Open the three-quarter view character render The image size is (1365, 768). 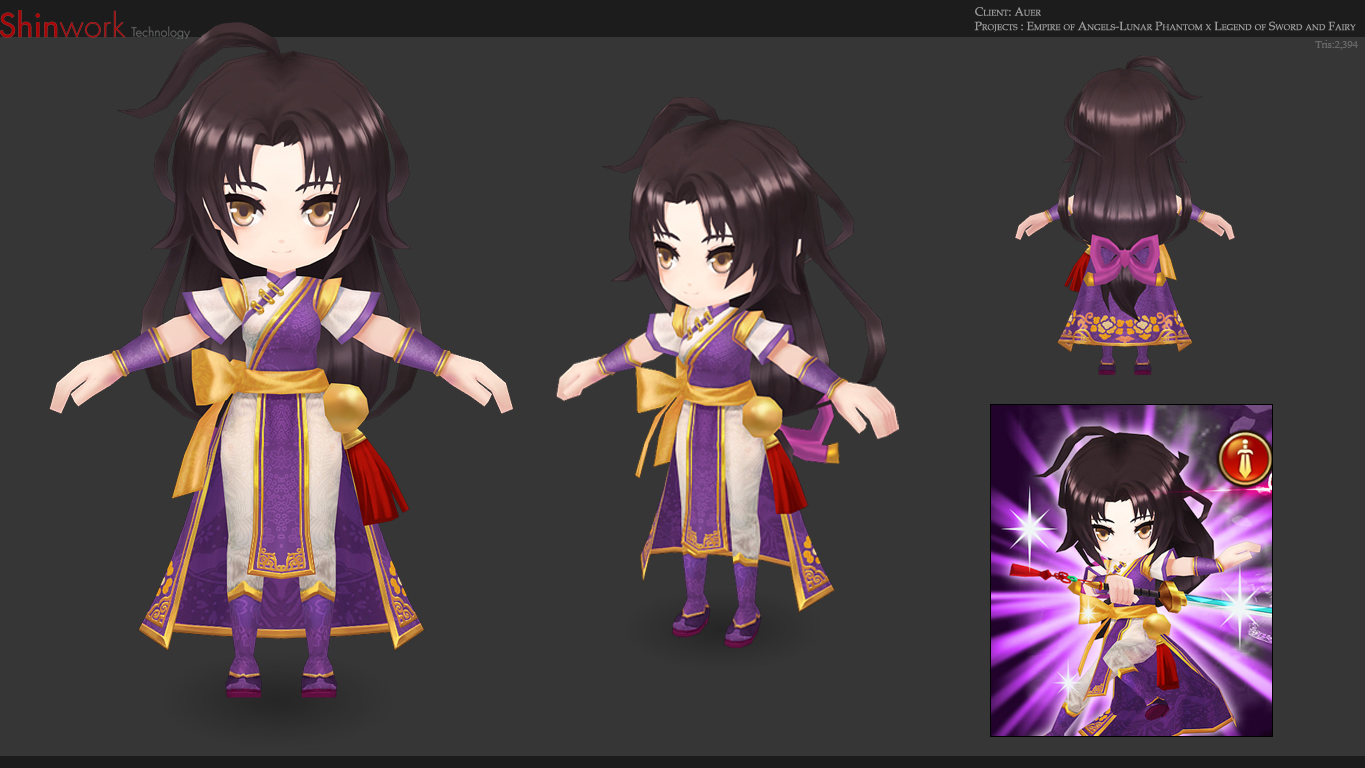(x=727, y=373)
